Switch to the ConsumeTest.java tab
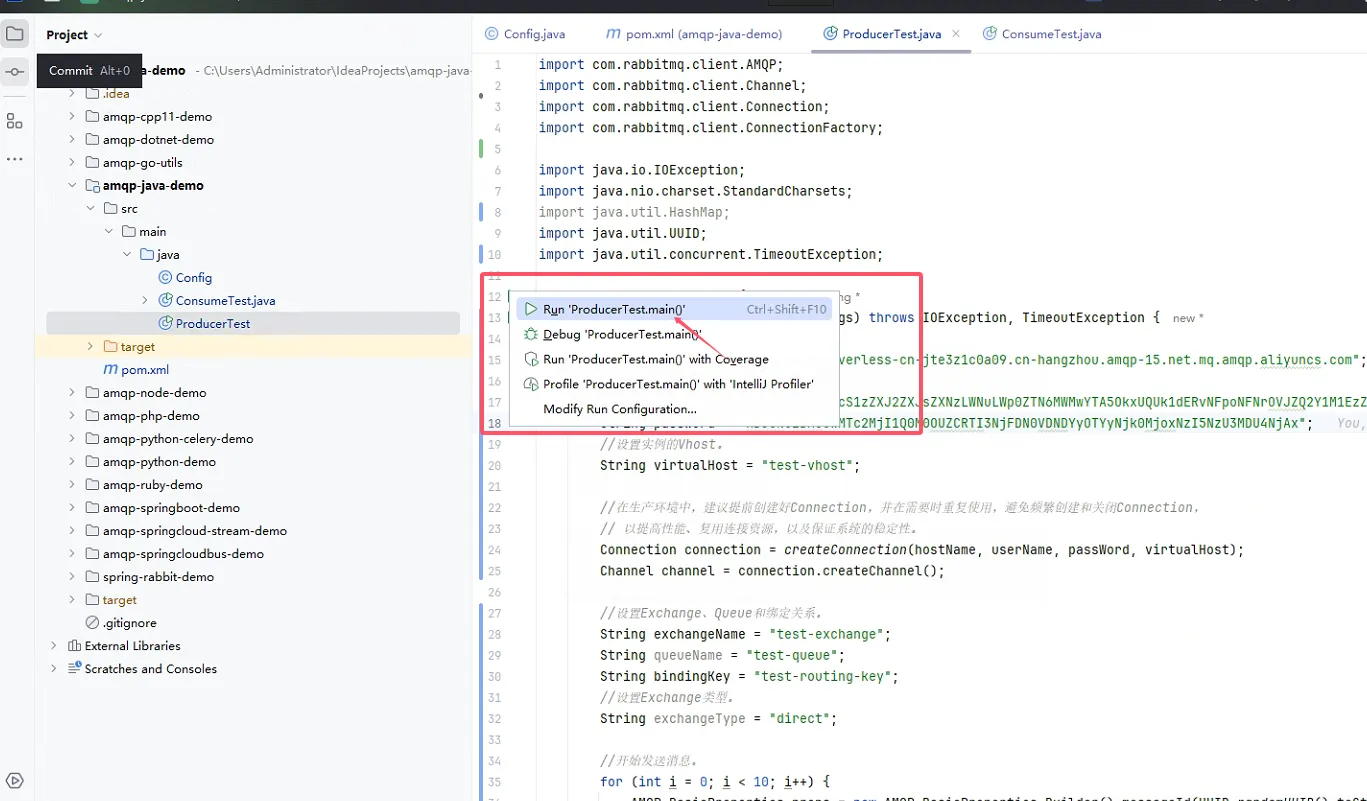Viewport: 1367px width, 801px height. [x=1042, y=34]
